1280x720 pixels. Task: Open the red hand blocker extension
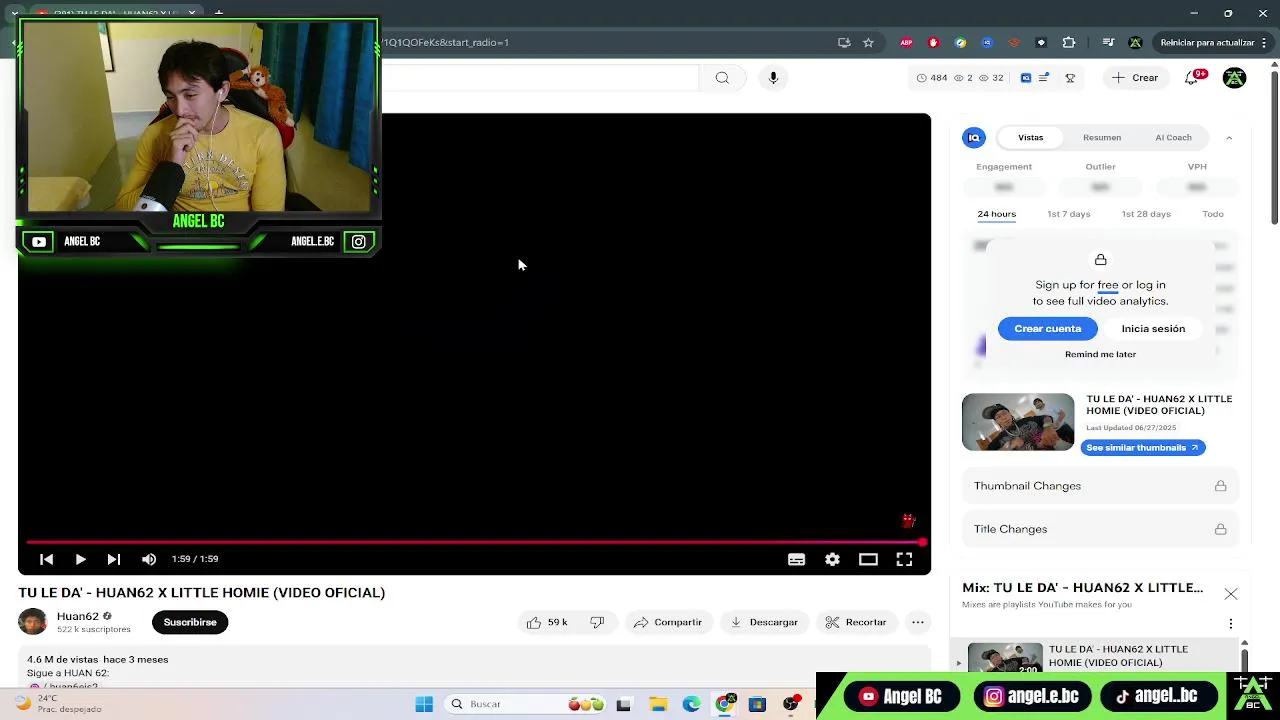(933, 42)
